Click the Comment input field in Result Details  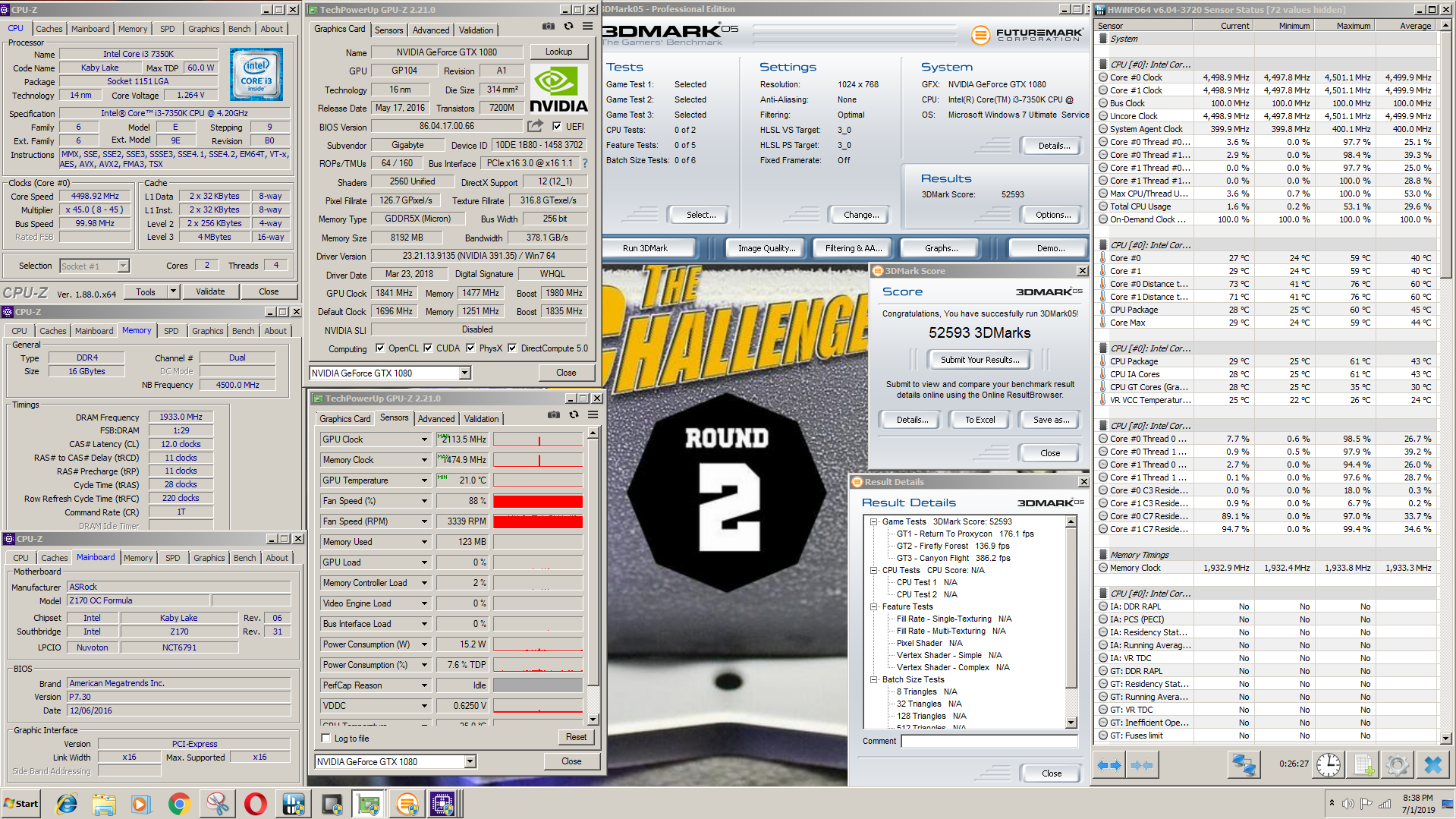click(989, 741)
